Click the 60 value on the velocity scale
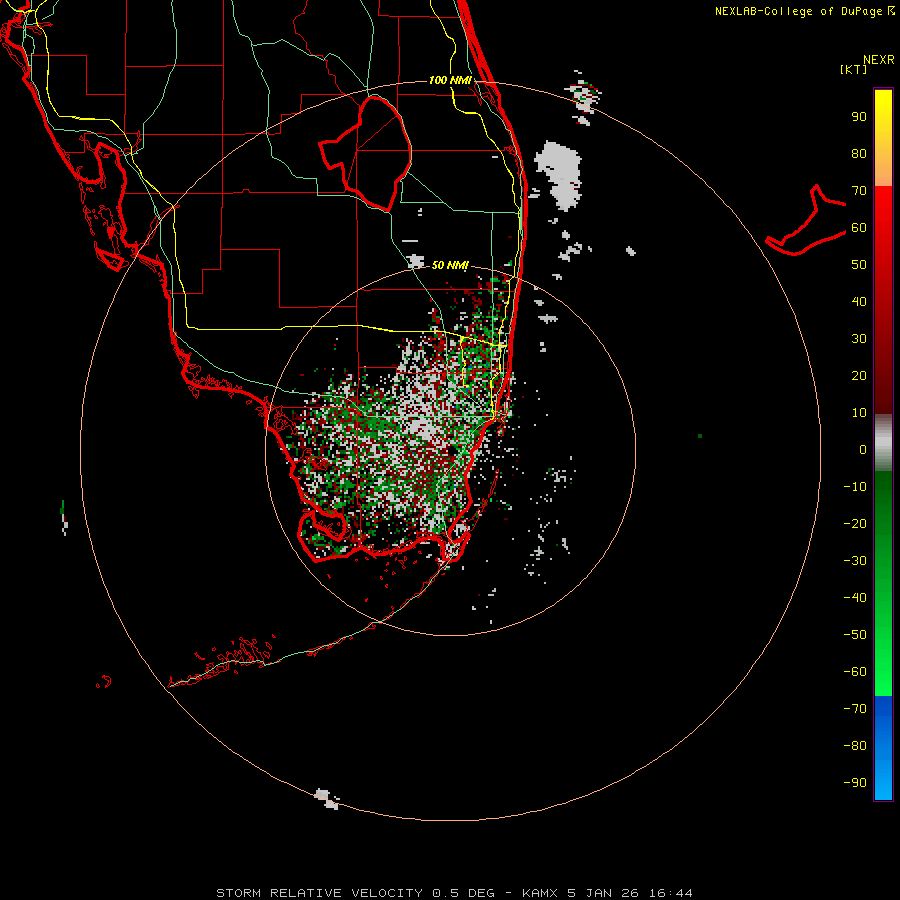Viewport: 900px width, 900px height. pos(859,228)
